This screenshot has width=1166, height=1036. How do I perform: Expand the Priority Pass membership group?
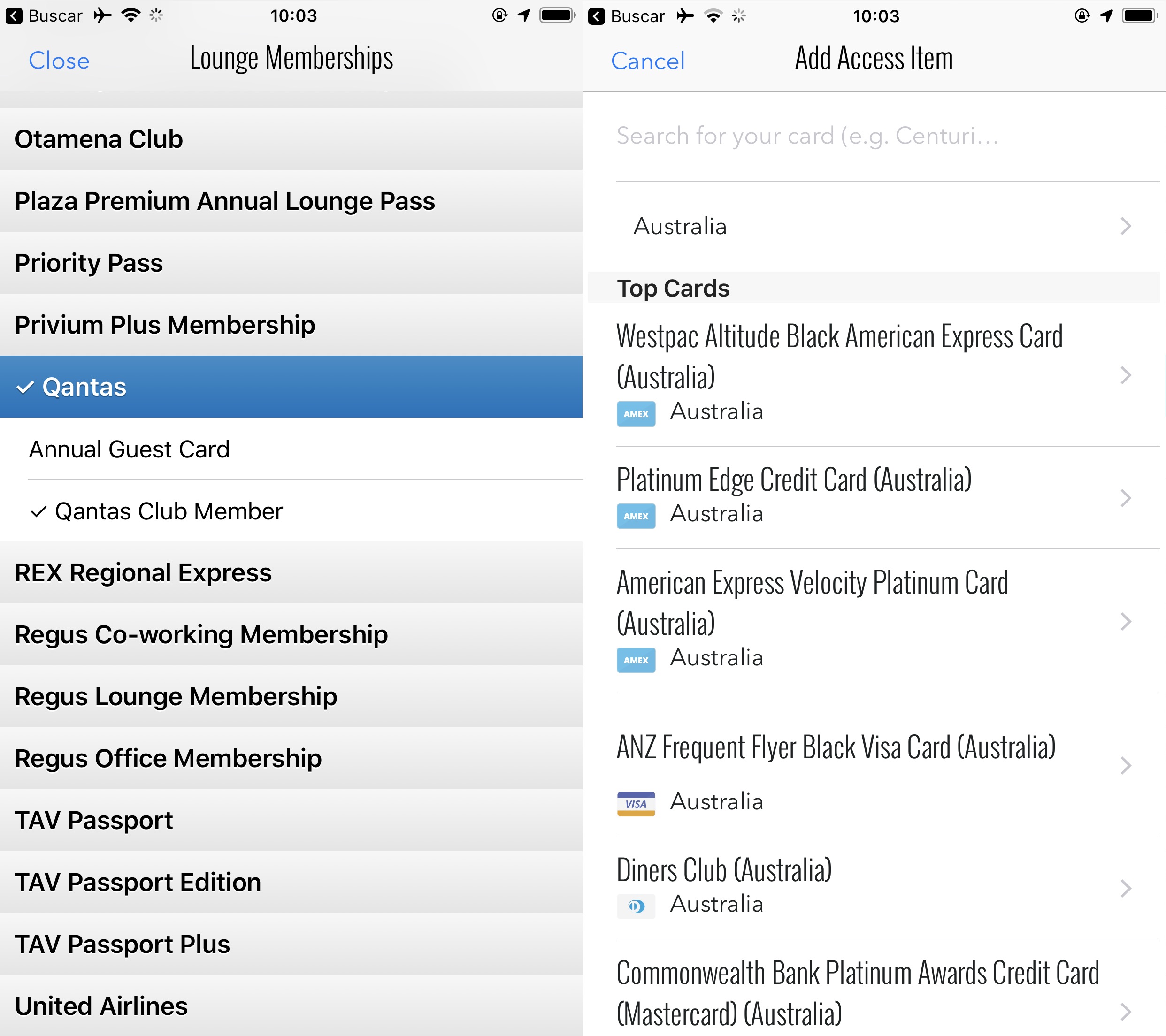(291, 263)
